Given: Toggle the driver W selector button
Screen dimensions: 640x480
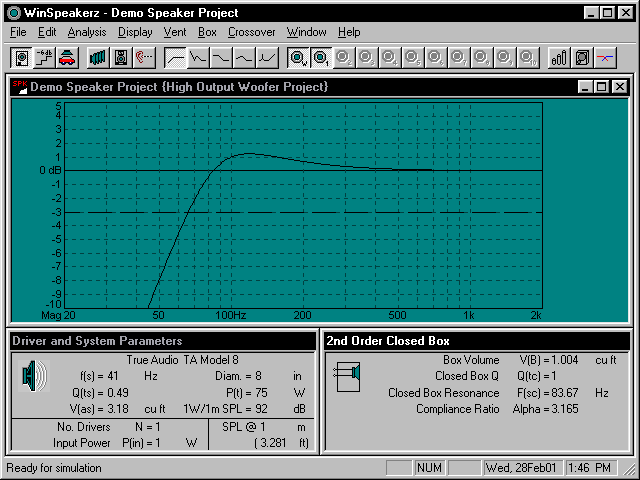Looking at the screenshot, I should [x=298, y=57].
